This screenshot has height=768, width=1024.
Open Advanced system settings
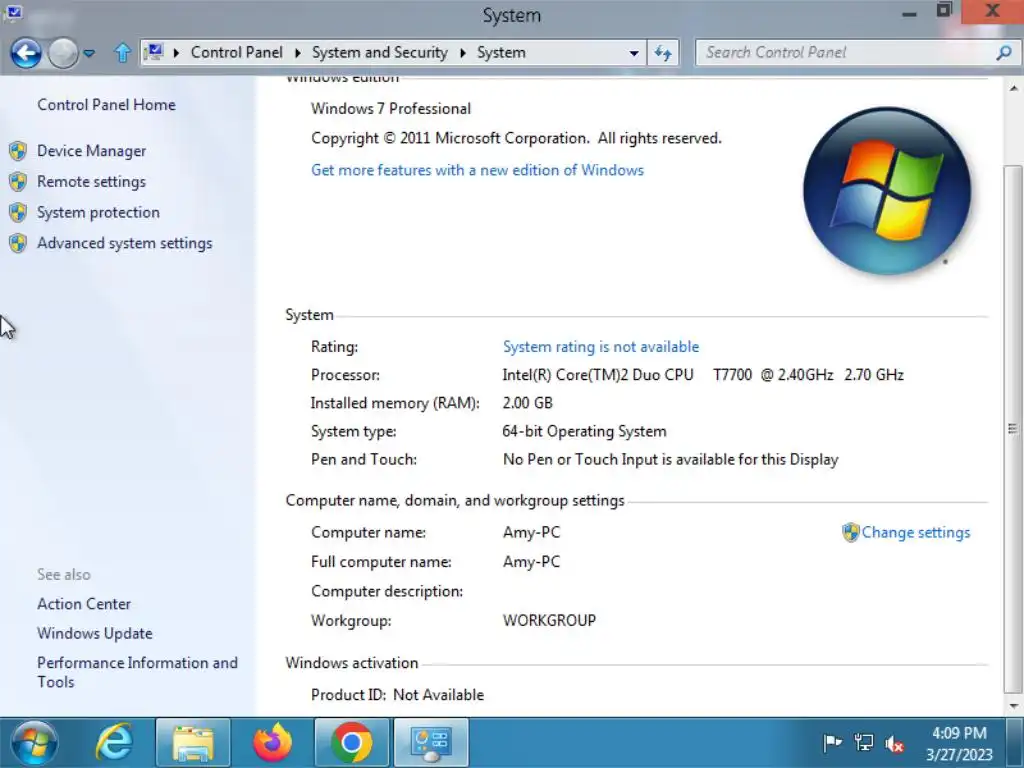125,243
